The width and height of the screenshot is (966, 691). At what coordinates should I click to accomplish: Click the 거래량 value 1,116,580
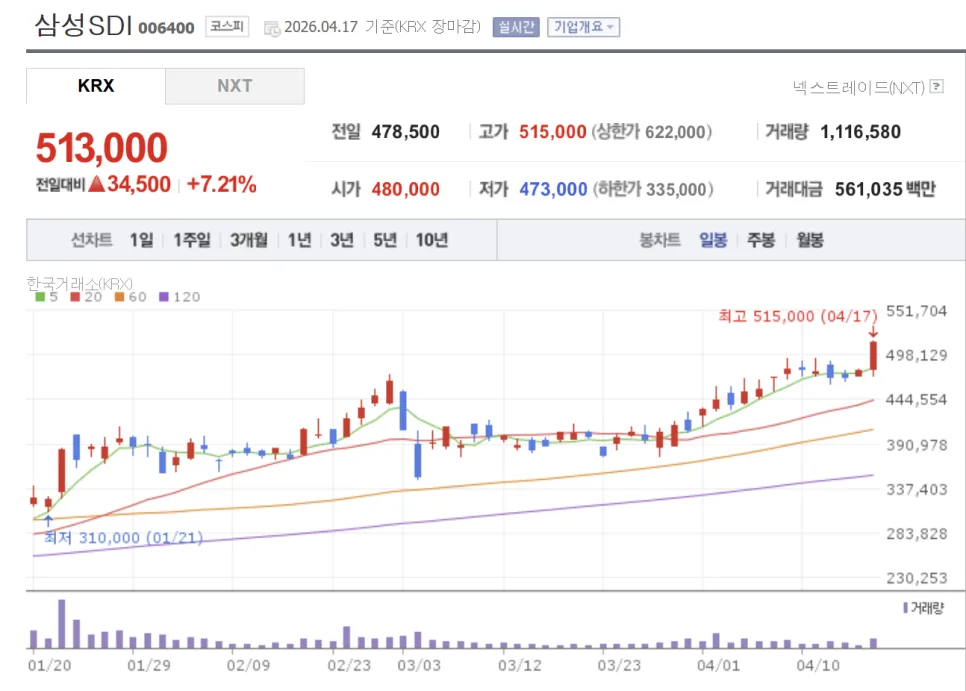click(861, 132)
